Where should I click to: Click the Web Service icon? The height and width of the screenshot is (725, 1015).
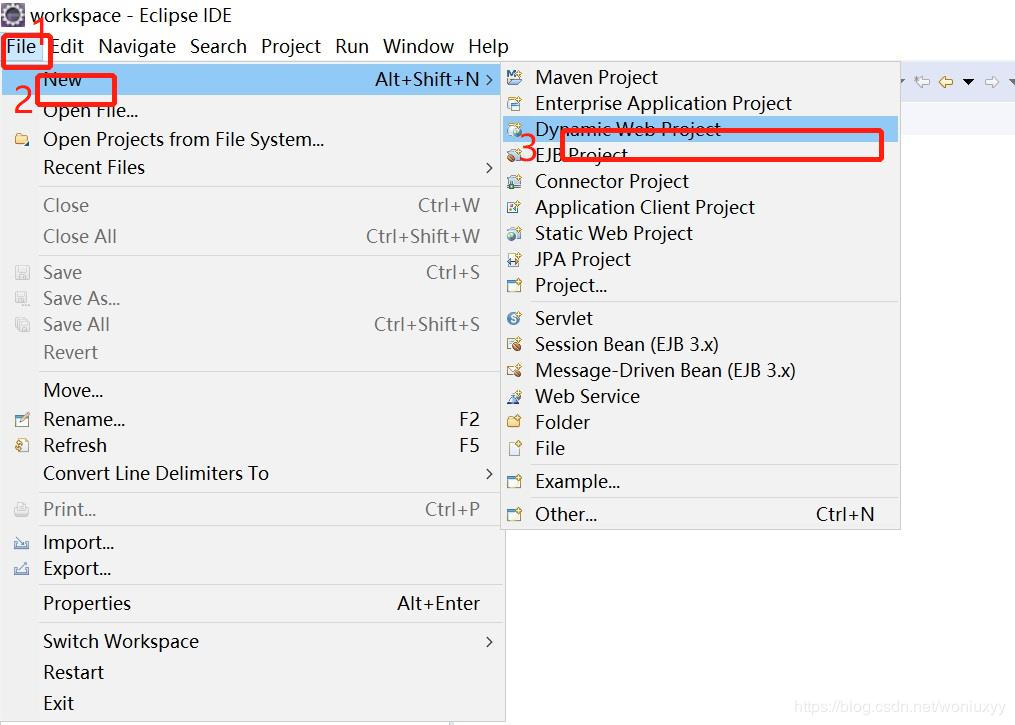point(515,396)
